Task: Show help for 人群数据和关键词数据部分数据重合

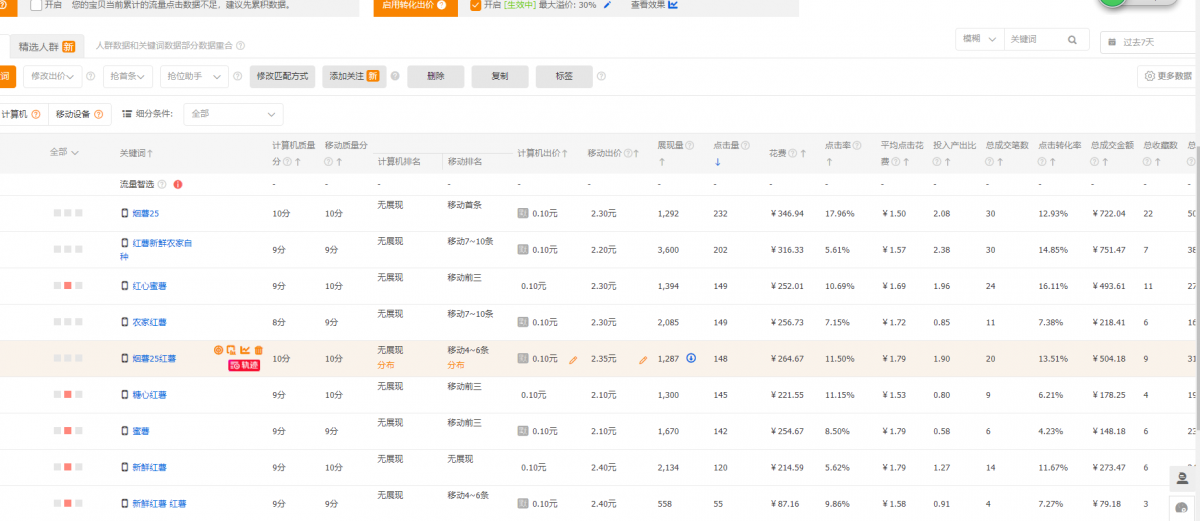Action: [240, 46]
